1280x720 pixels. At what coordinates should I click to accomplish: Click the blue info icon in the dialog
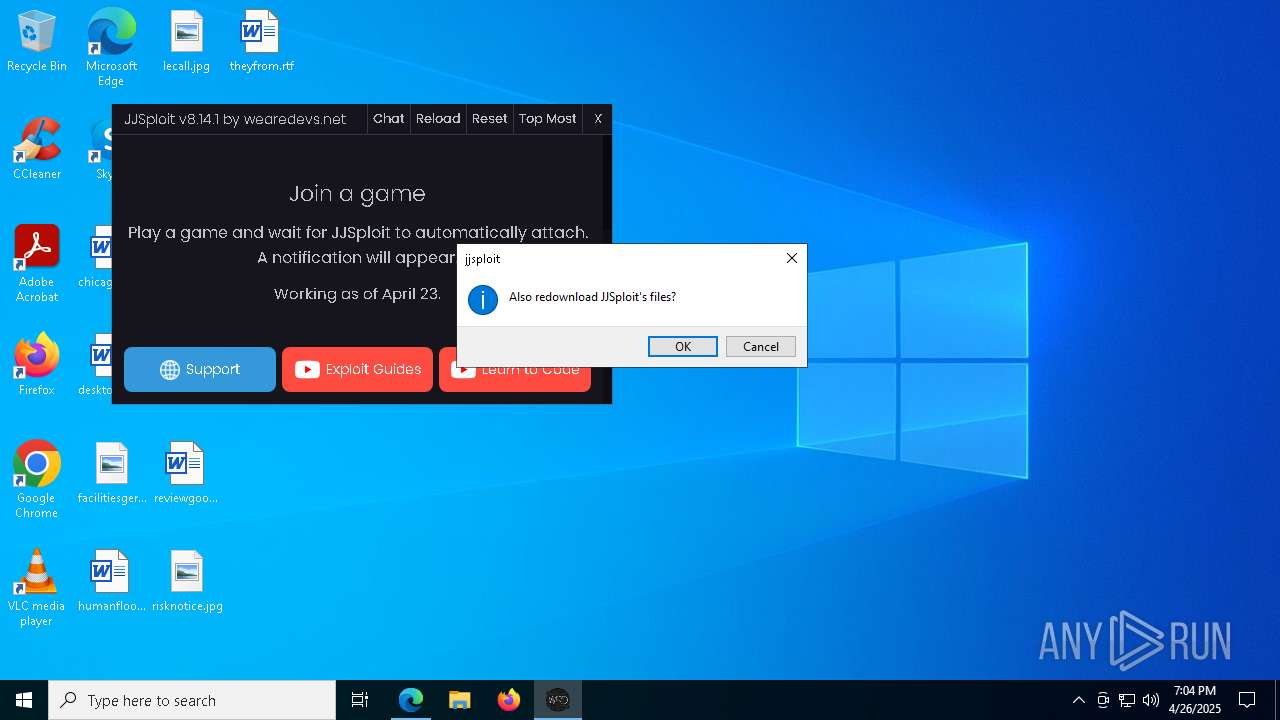coord(483,299)
